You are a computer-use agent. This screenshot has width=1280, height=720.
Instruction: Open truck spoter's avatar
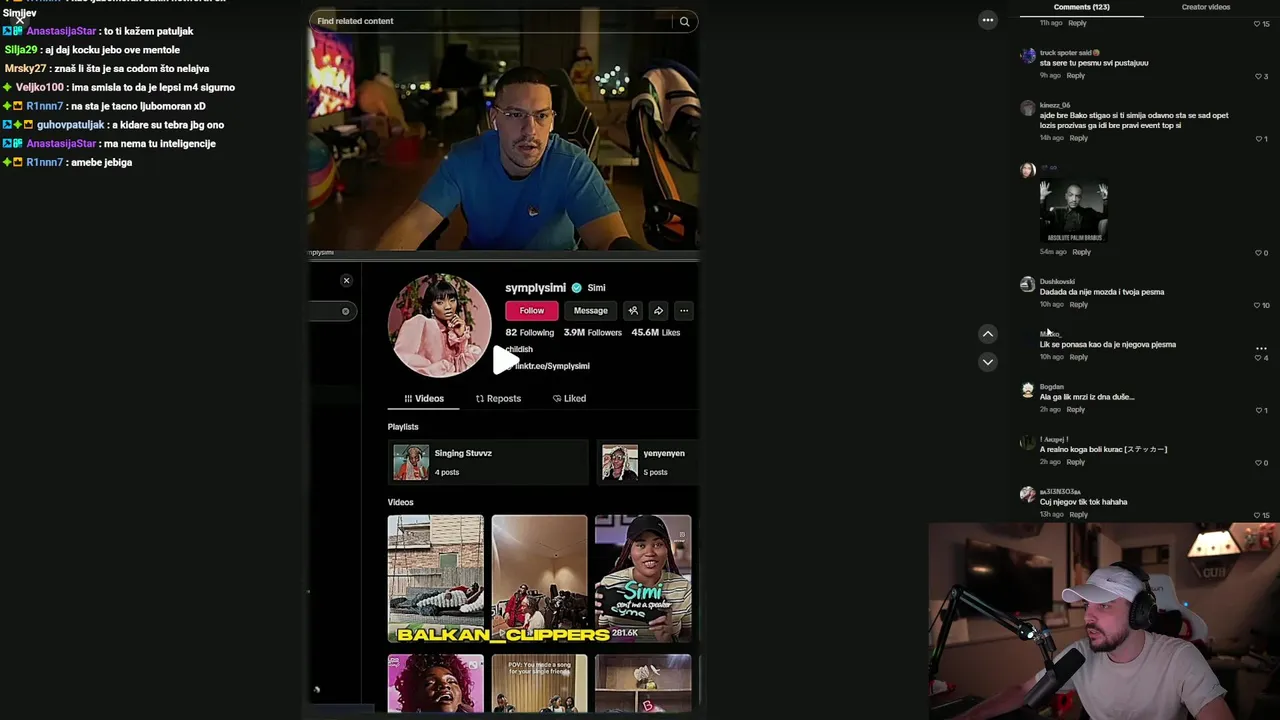click(1027, 56)
